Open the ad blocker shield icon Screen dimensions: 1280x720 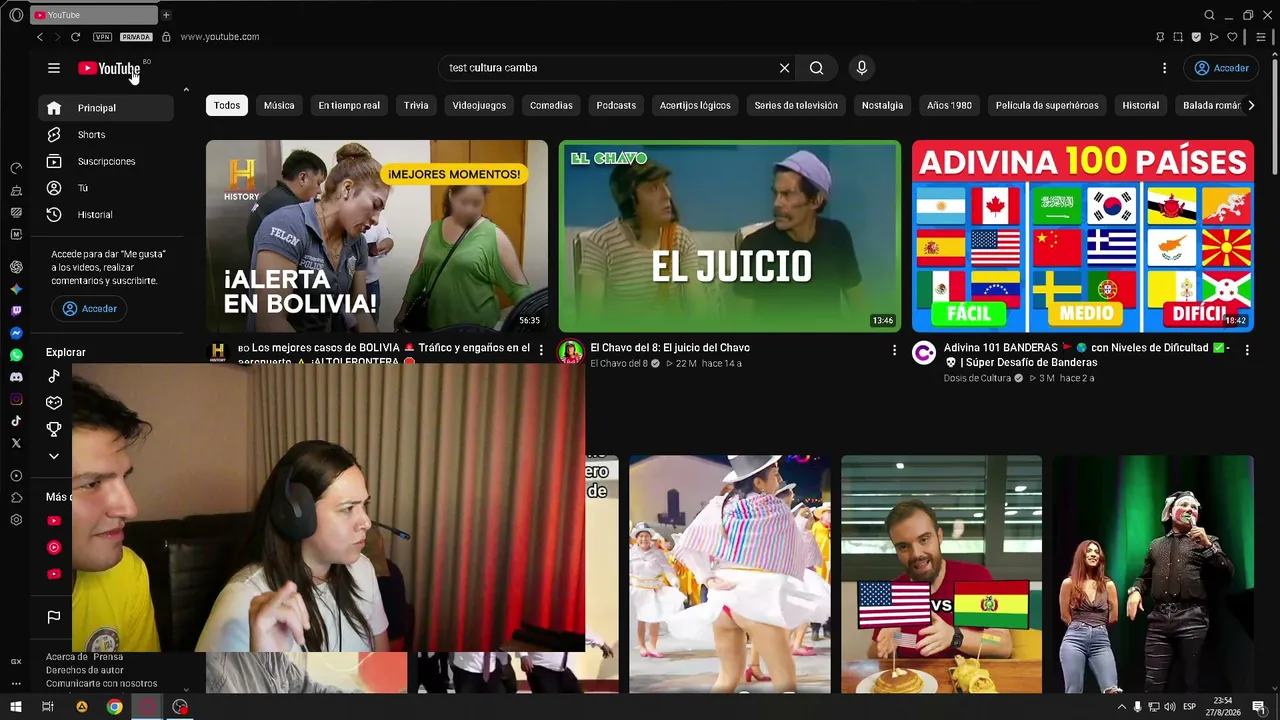tap(1196, 37)
